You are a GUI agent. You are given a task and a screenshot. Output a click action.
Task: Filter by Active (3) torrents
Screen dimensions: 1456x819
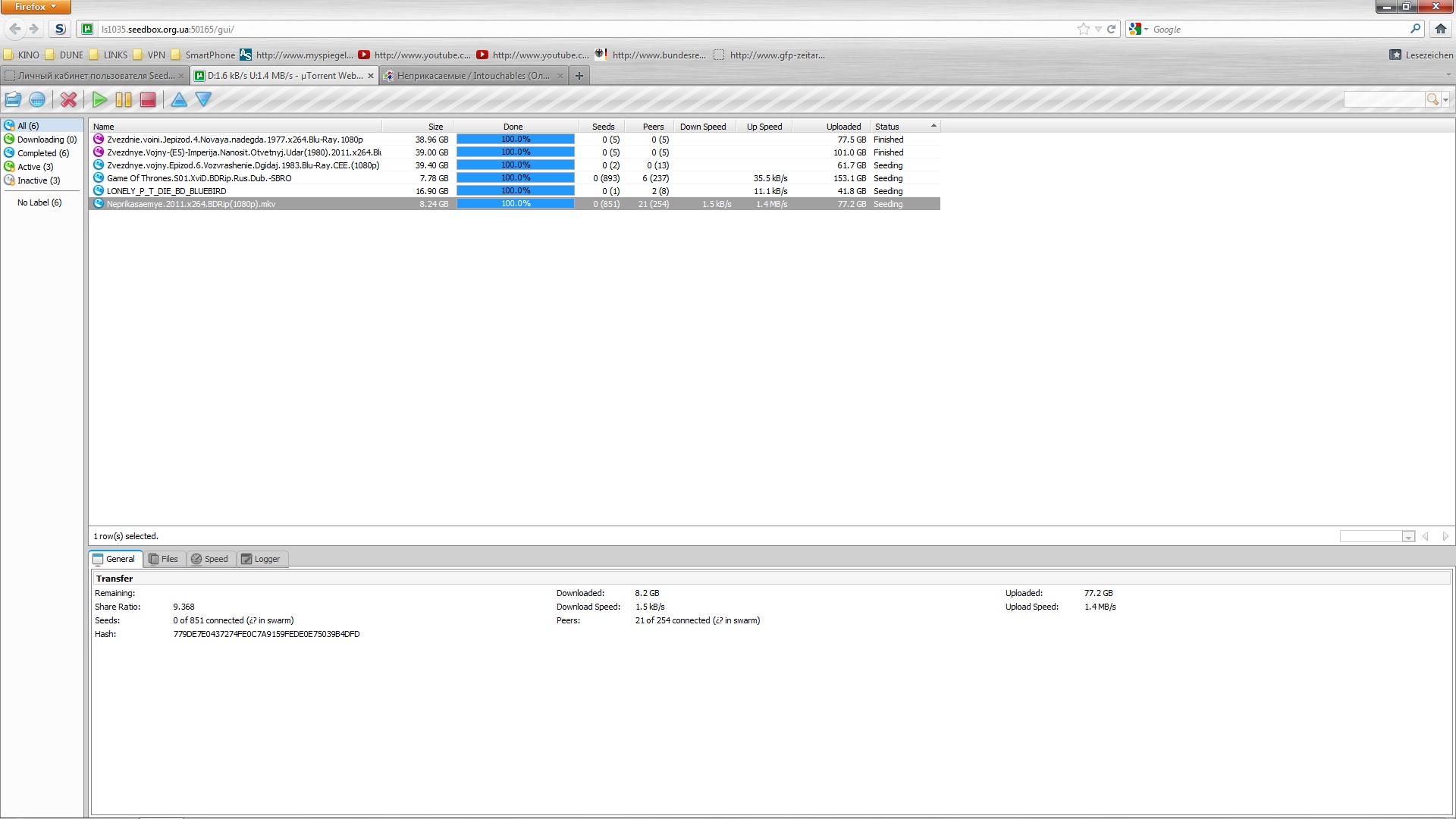pos(35,167)
